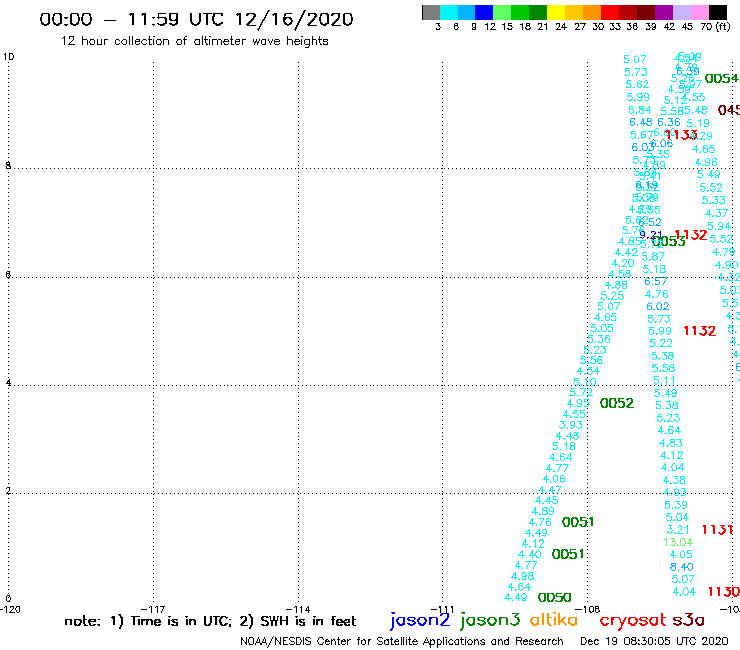Click the 5.11 wave height value
Viewport: 740px width, 650px height.
[664, 380]
